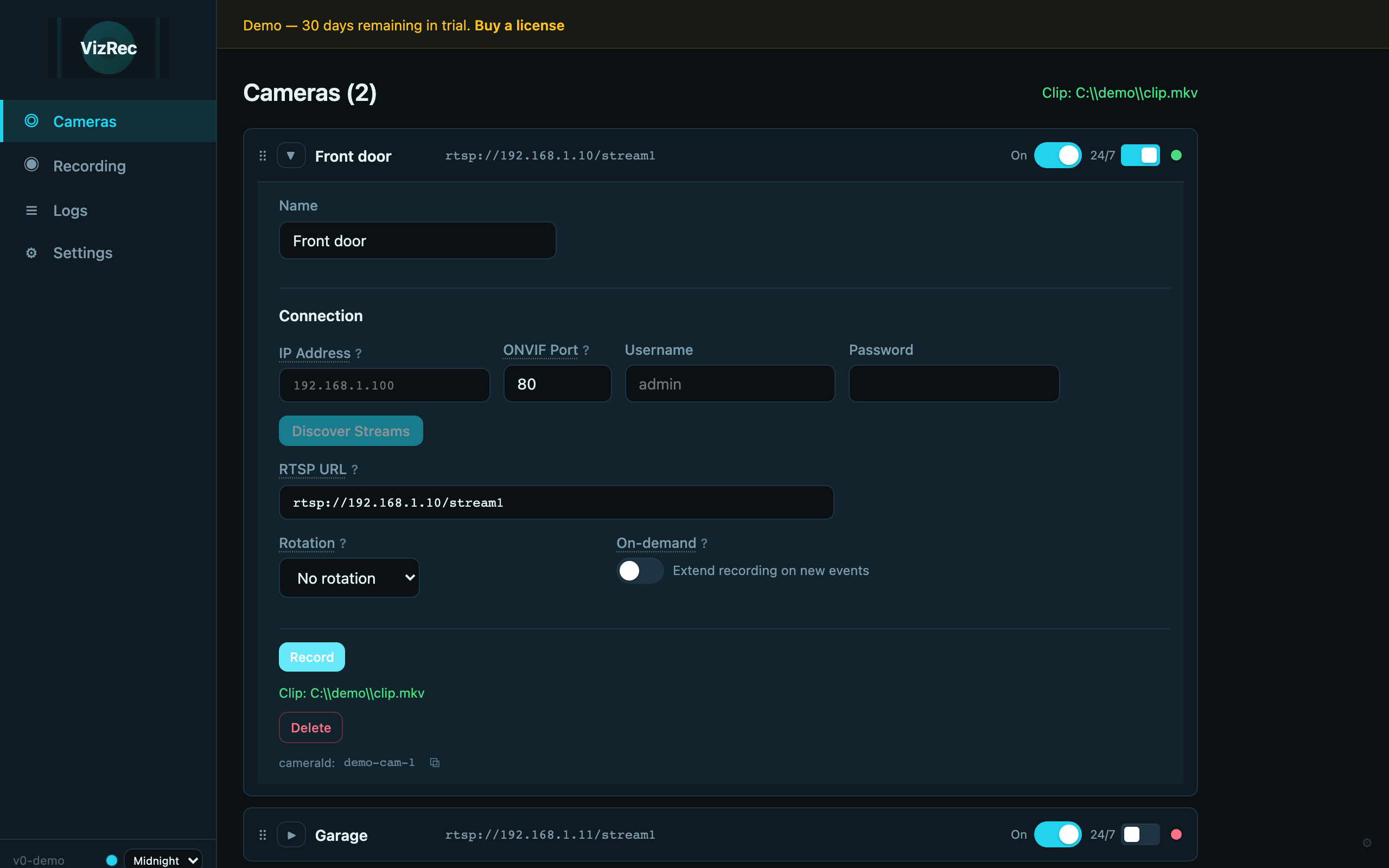Screen dimensions: 1389x868
Task: Click the Cameras sidebar icon
Action: pyautogui.click(x=31, y=120)
